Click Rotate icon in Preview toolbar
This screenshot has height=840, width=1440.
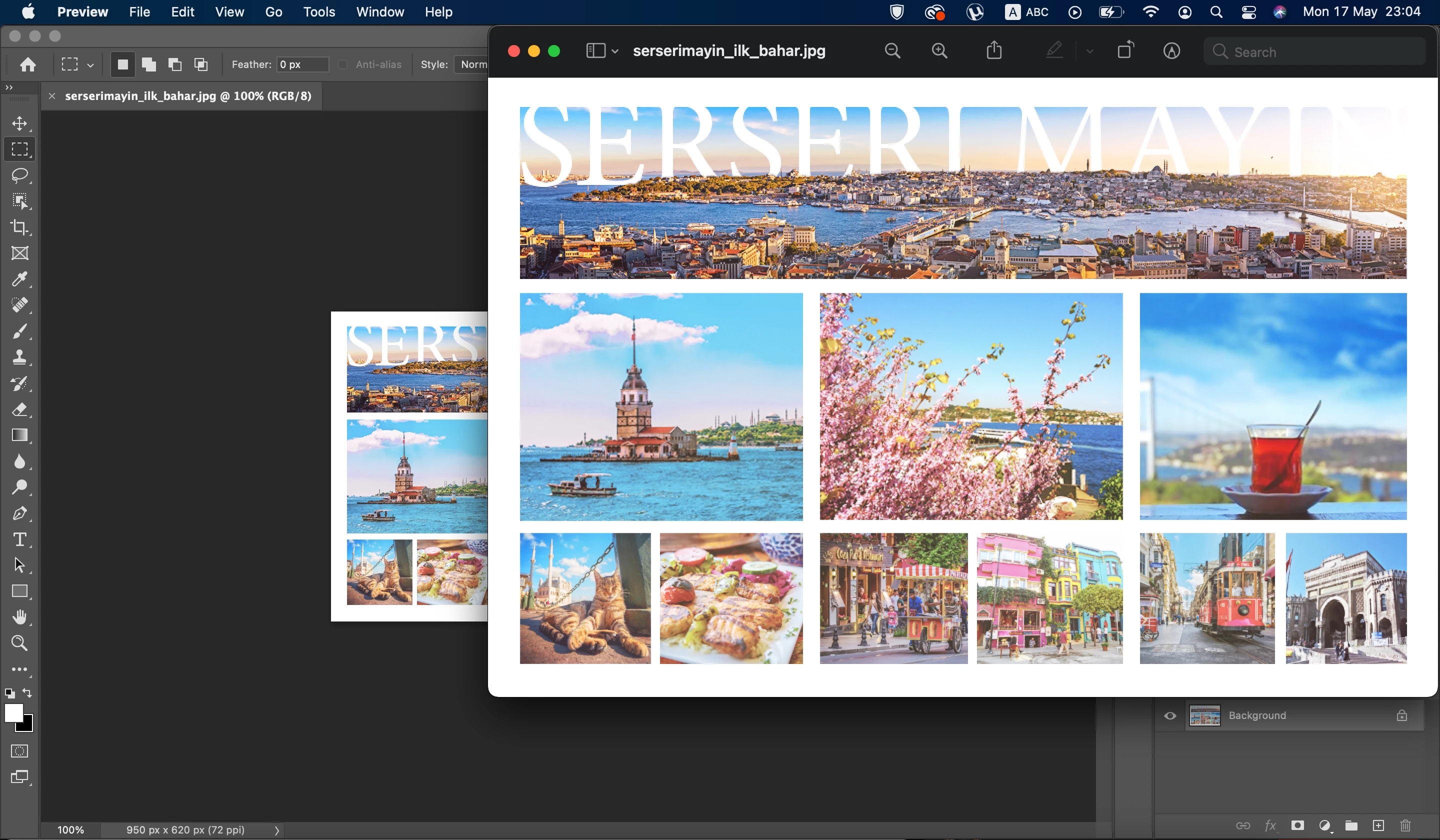pyautogui.click(x=1125, y=51)
